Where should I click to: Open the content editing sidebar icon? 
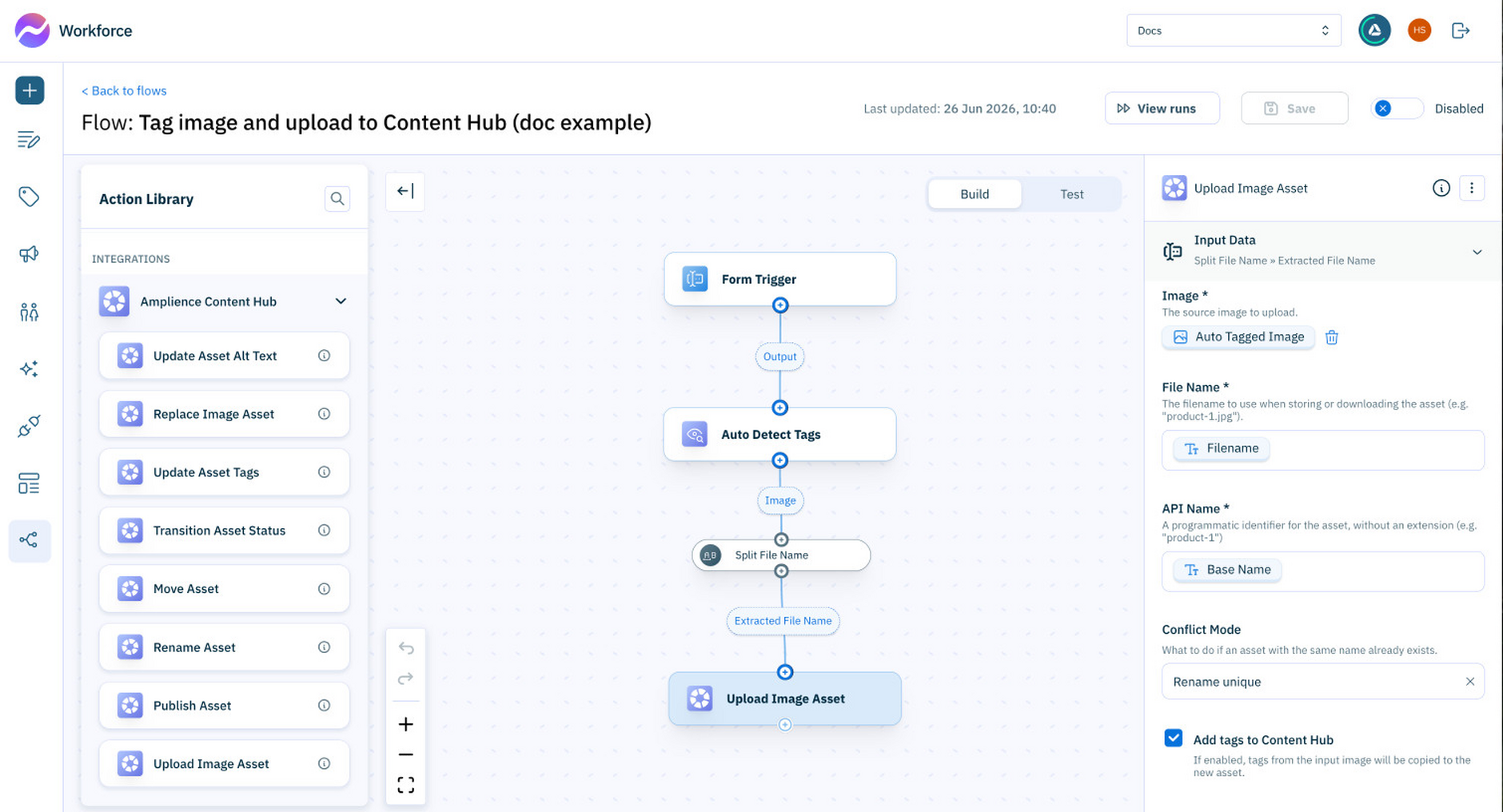click(29, 140)
